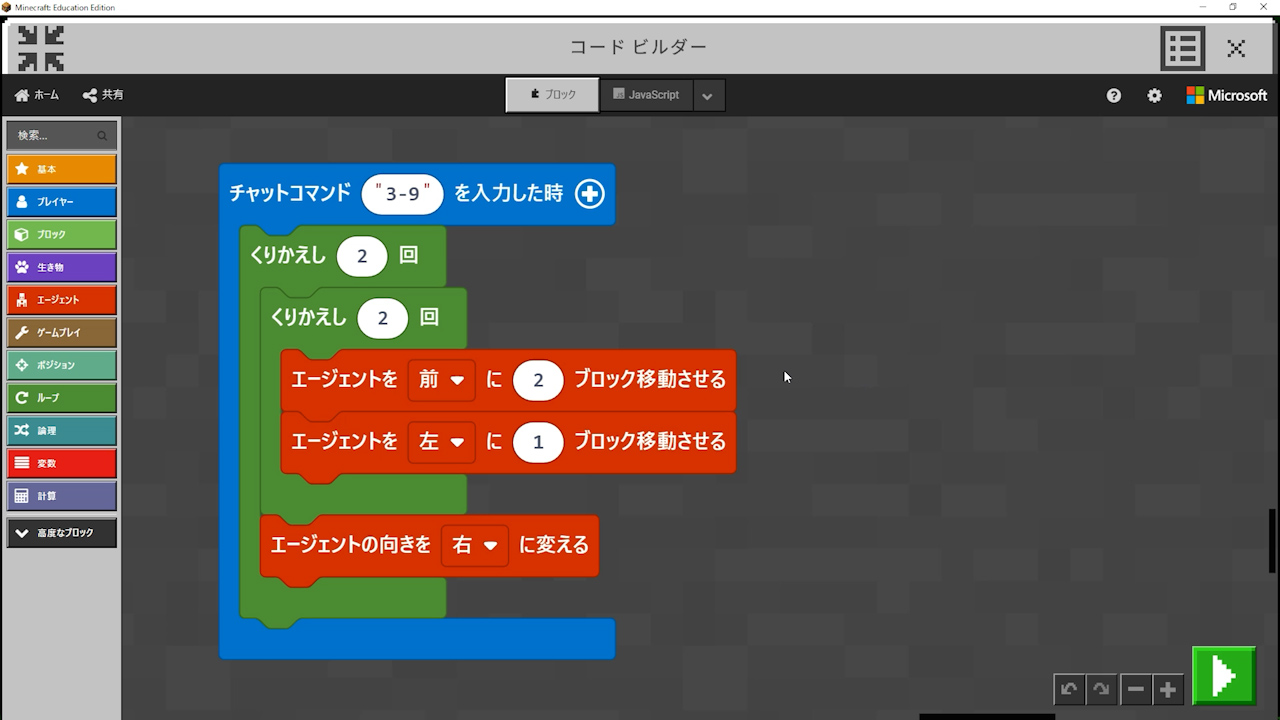Open the settings gear icon

1154,95
